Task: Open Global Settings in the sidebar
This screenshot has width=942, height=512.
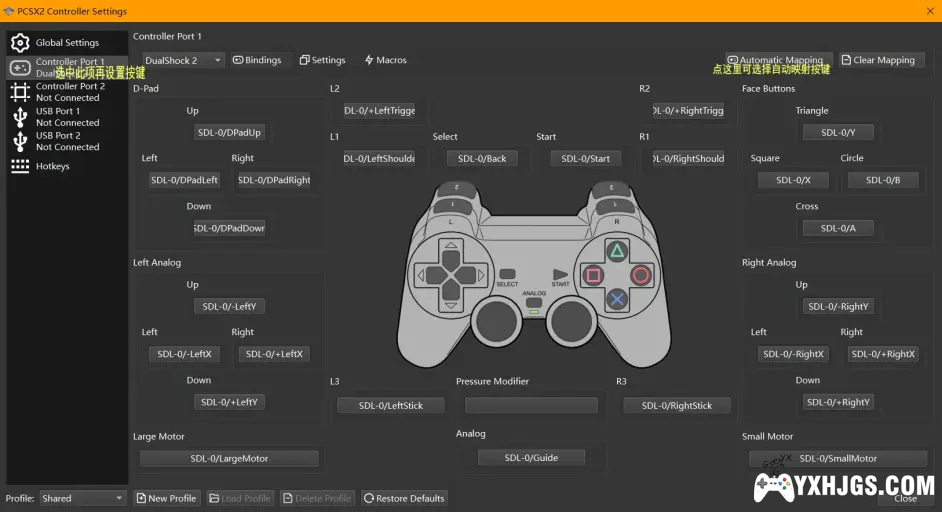Action: pyautogui.click(x=66, y=43)
